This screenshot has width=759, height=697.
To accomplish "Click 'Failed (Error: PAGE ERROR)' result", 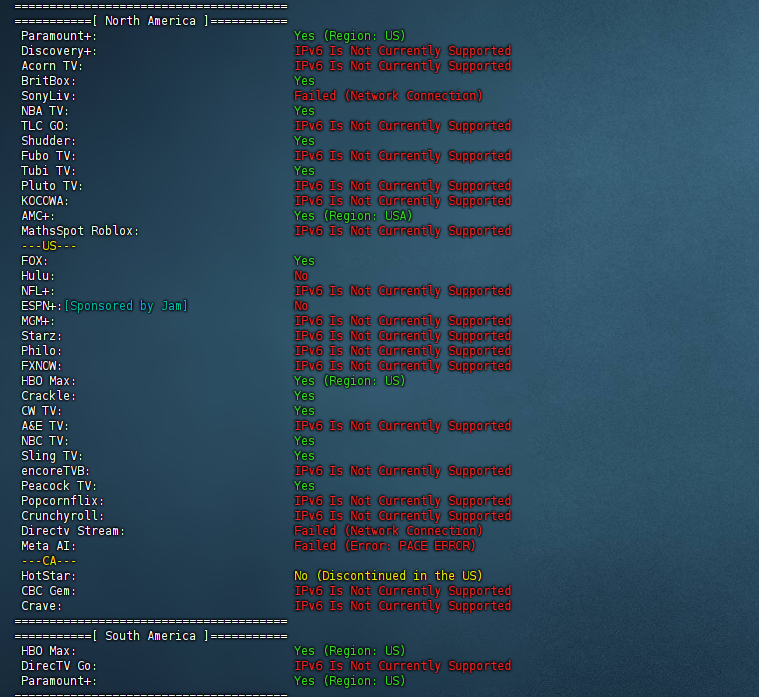I will click(x=385, y=546).
